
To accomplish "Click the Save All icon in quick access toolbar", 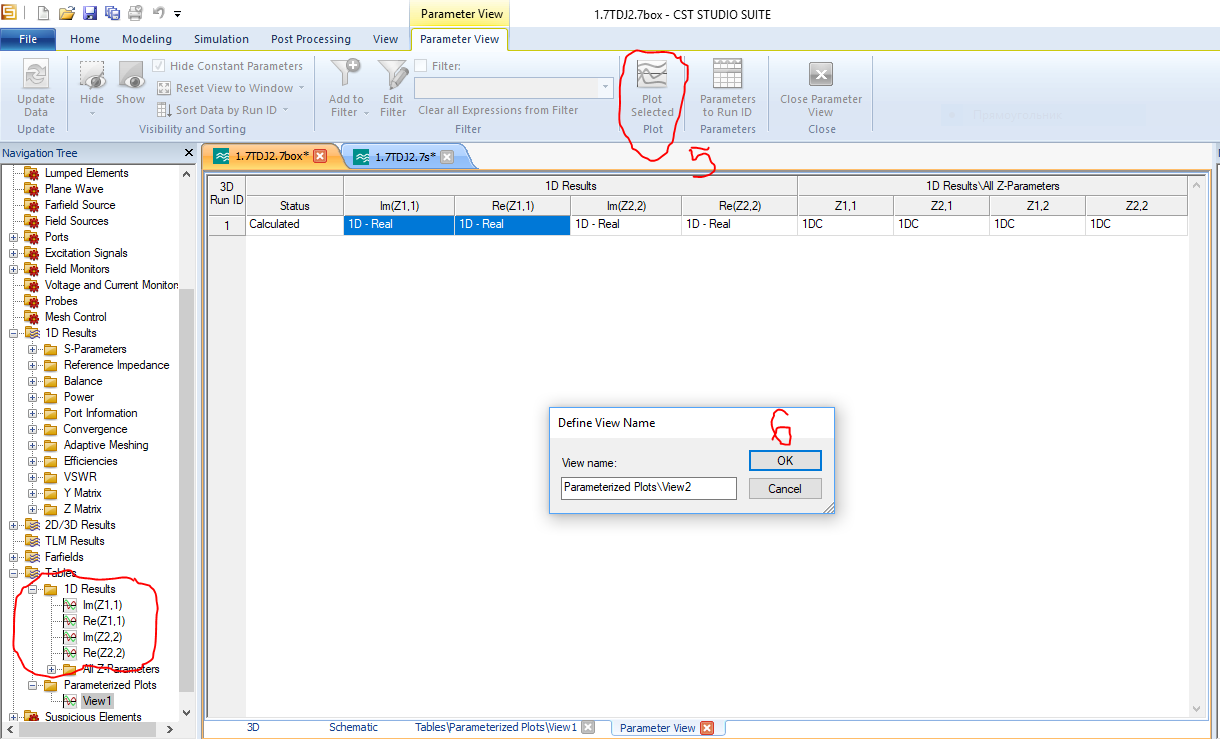I will pos(112,13).
